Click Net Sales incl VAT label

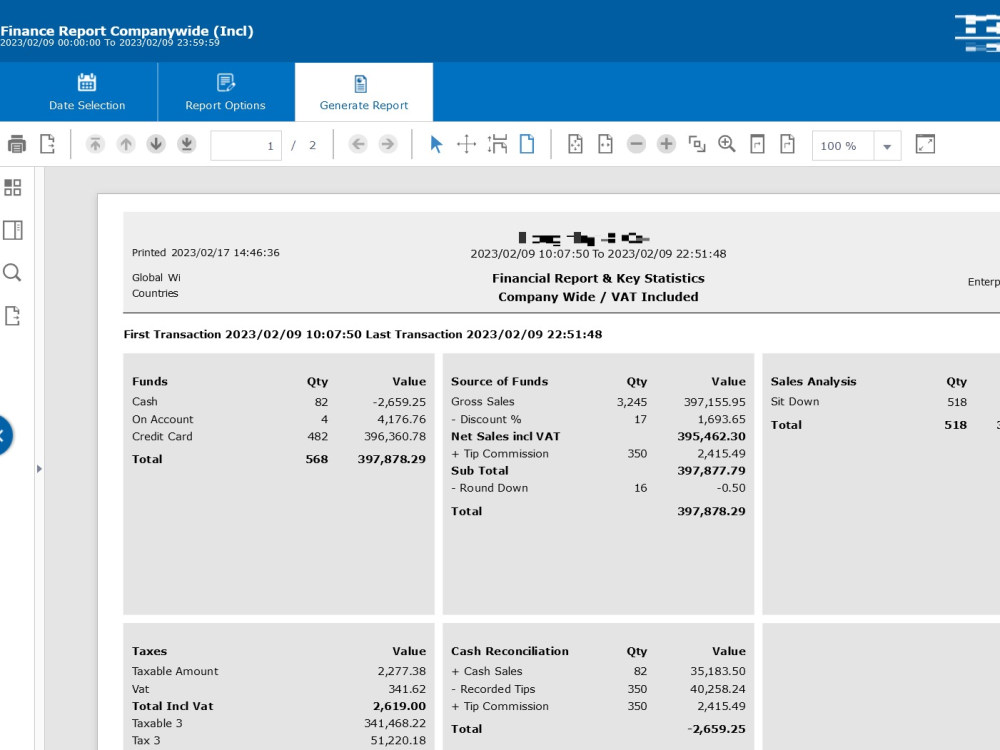[506, 437]
